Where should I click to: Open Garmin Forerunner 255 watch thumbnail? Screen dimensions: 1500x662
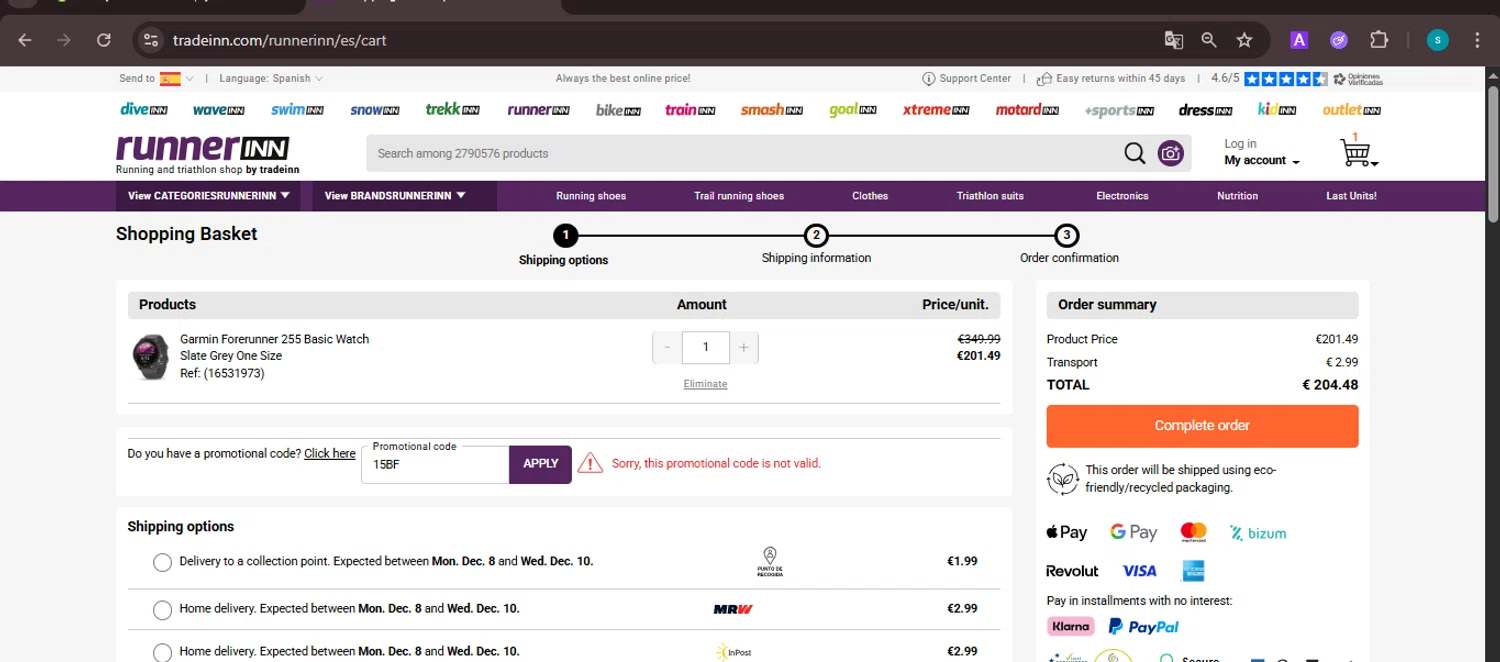point(151,357)
